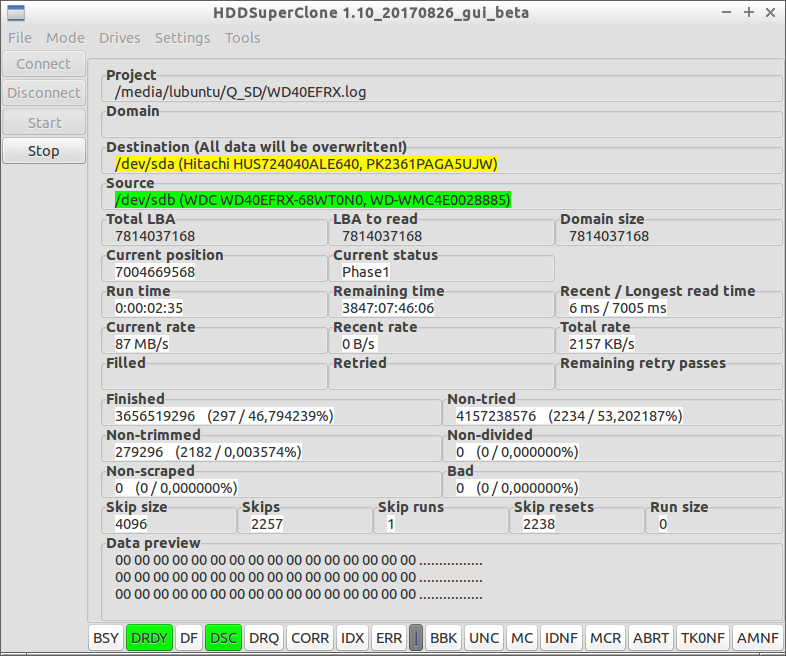Click the Phase1 current status value
786x656 pixels.
coord(365,272)
